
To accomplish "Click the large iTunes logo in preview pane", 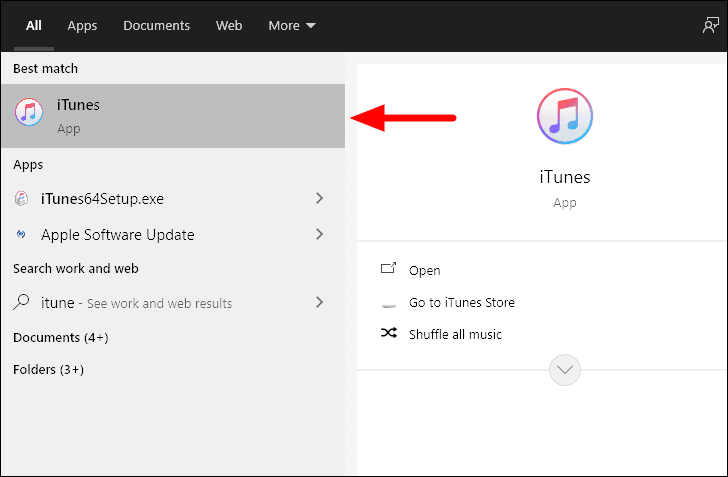I will click(565, 116).
